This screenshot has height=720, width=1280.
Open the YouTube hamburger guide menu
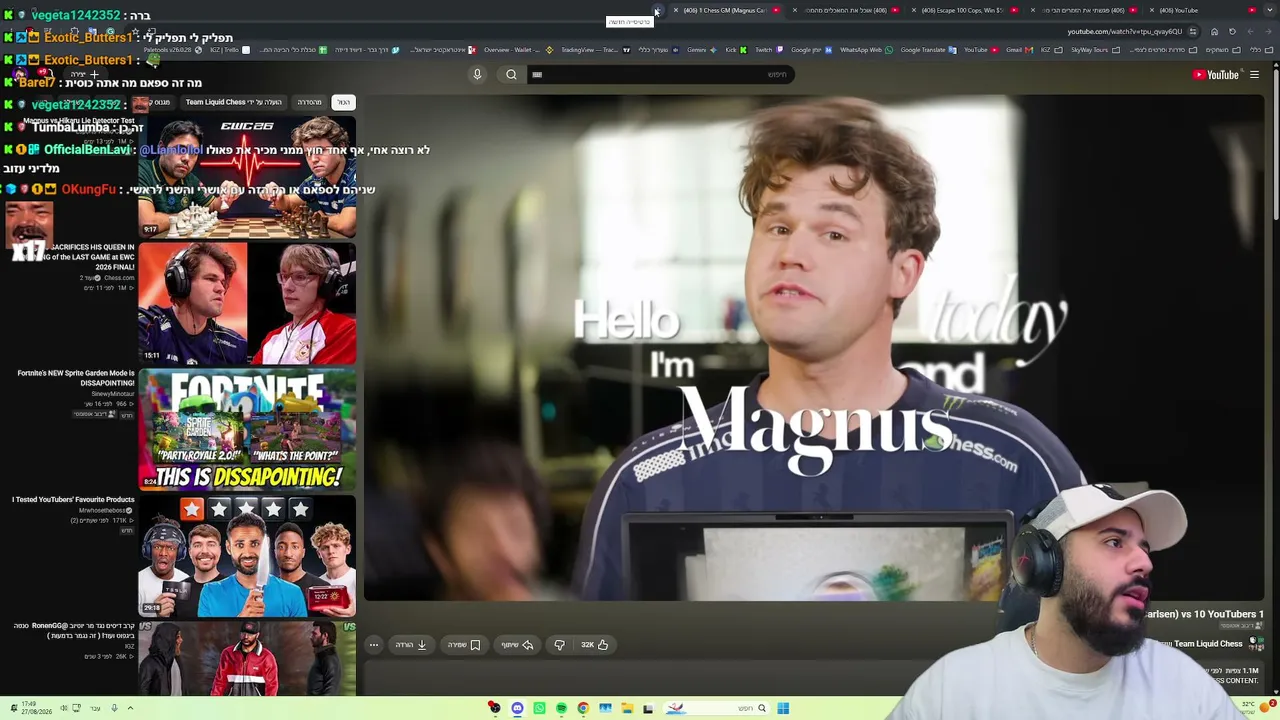click(x=1254, y=74)
